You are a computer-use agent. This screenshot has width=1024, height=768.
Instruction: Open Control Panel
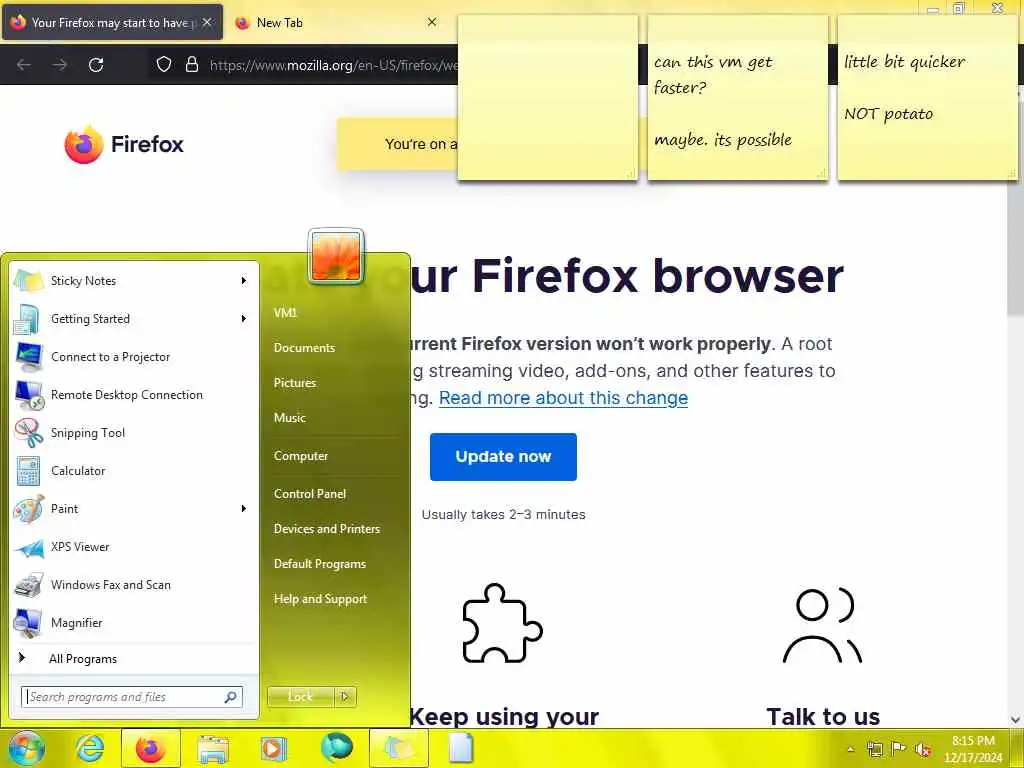(310, 494)
